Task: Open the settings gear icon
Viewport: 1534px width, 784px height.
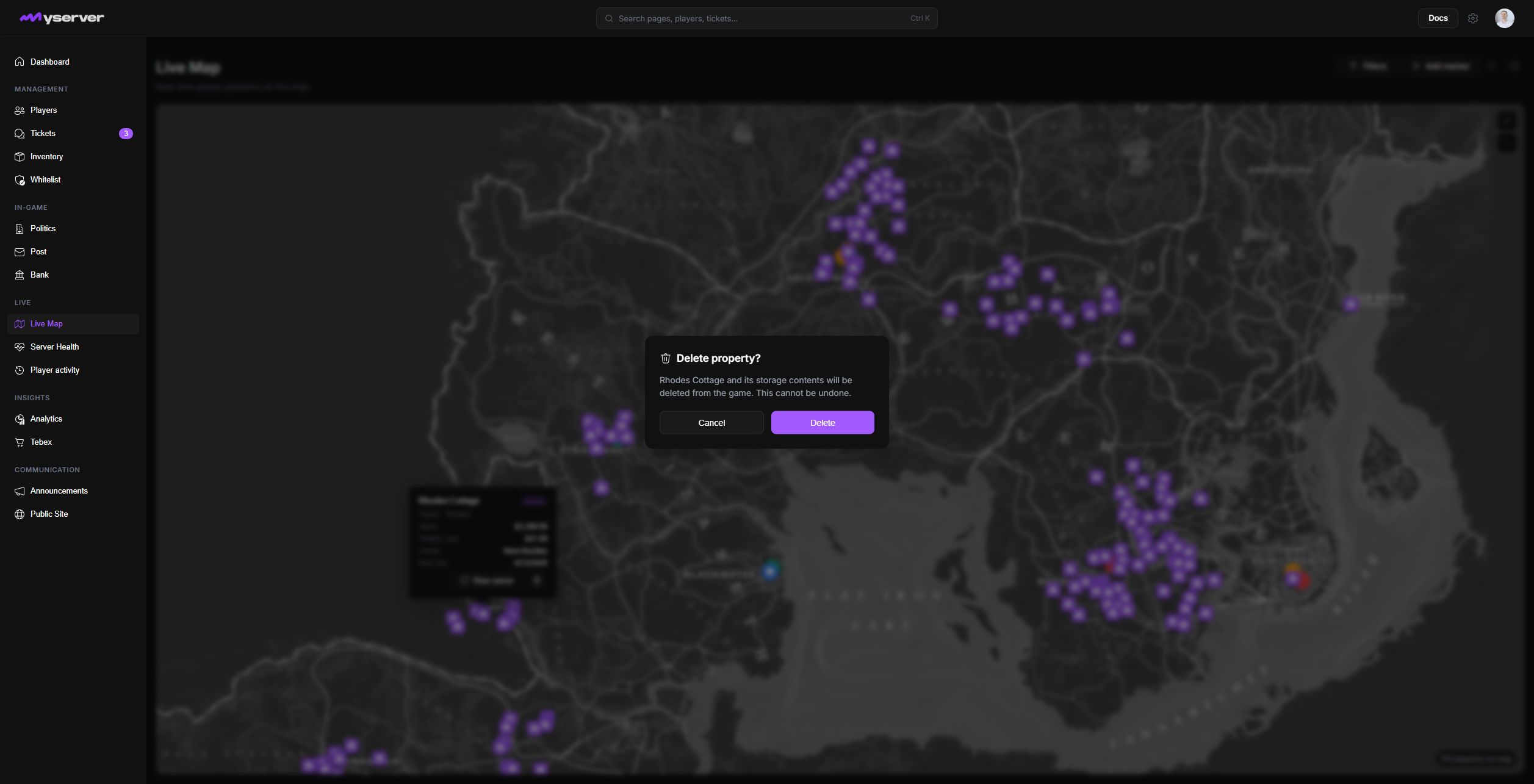Action: pos(1473,18)
